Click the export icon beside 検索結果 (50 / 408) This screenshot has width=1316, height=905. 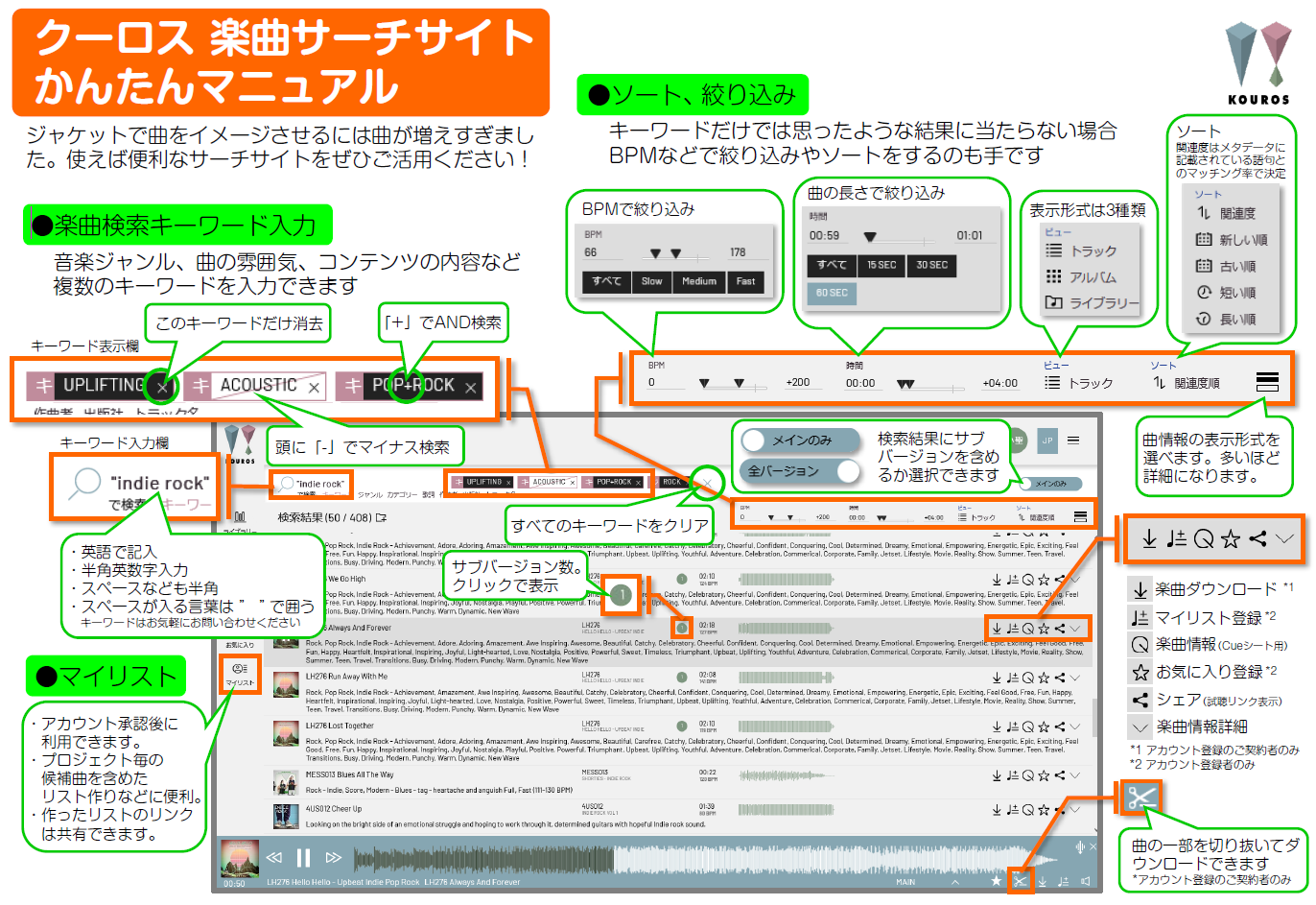click(381, 517)
